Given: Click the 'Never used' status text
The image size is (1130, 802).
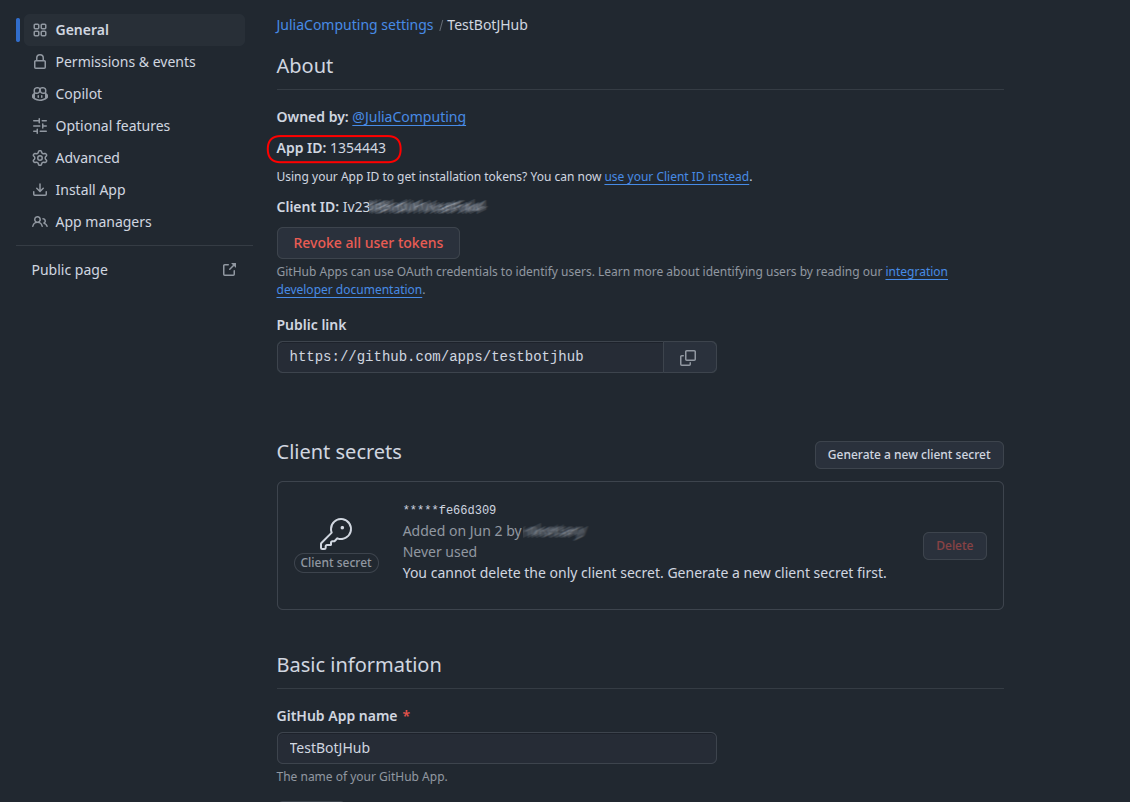Looking at the screenshot, I should [x=440, y=552].
